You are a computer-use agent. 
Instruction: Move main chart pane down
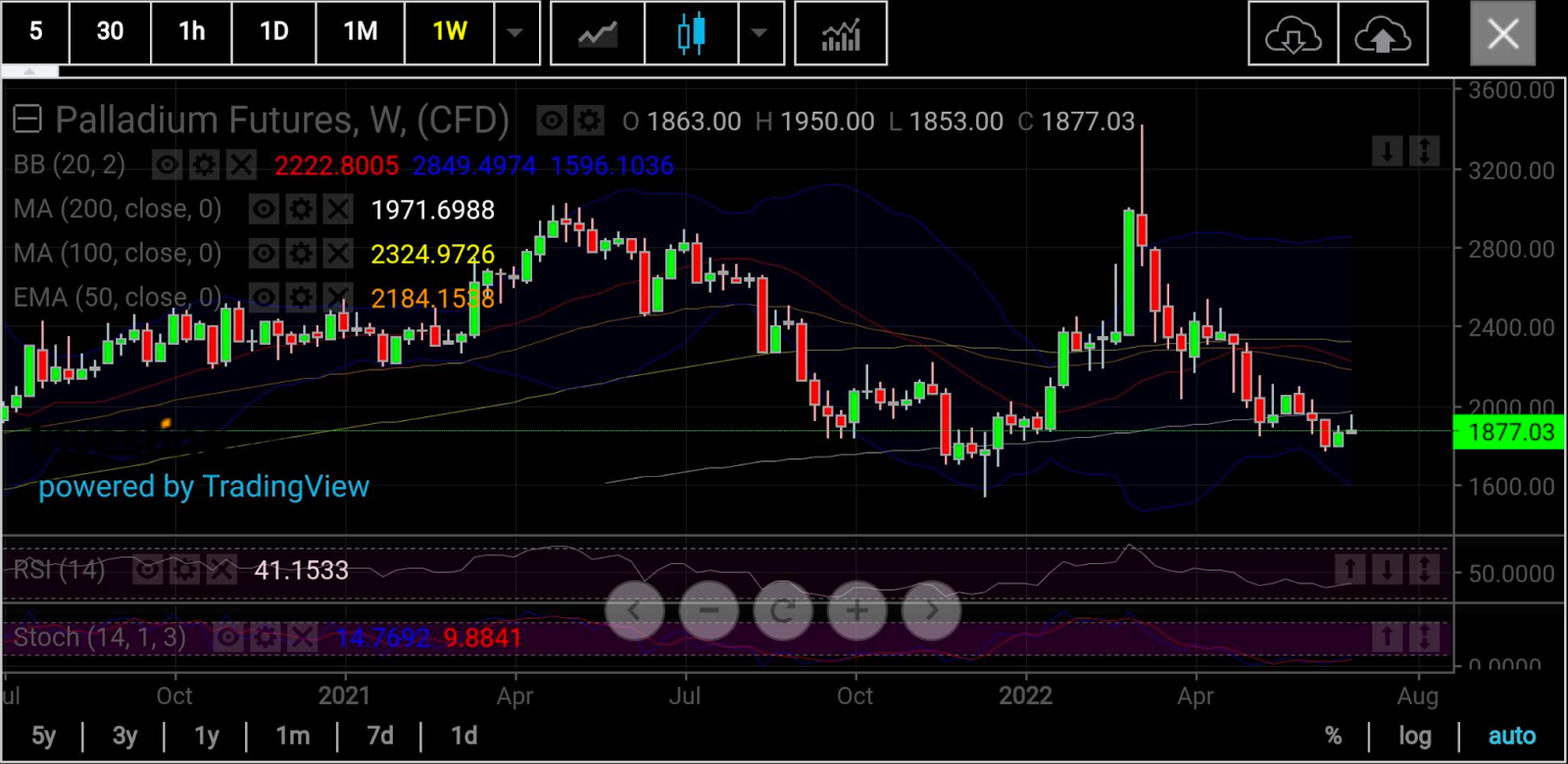click(1388, 152)
